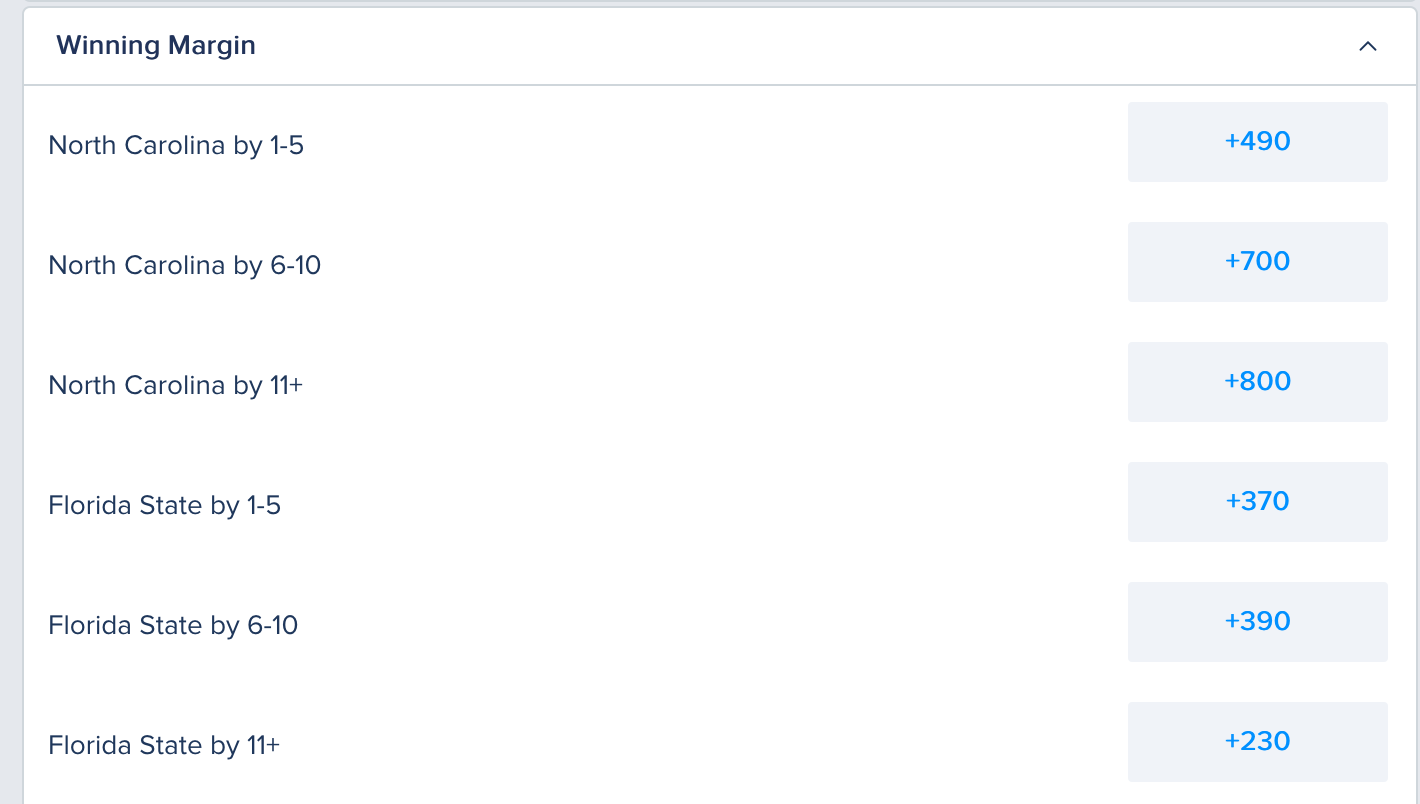Click the Winning Margin header title
Viewport: 1420px width, 804px height.
[156, 45]
